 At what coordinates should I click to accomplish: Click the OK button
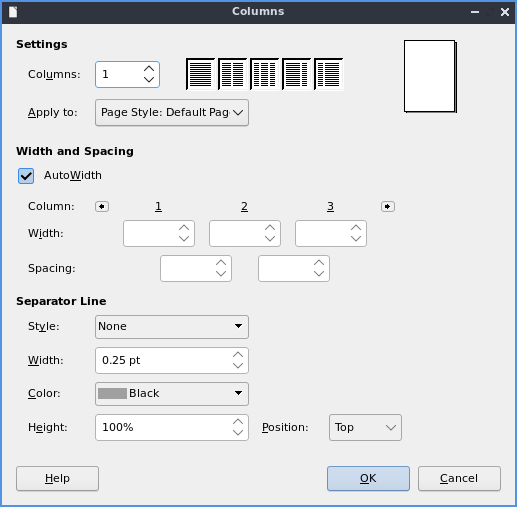click(368, 478)
